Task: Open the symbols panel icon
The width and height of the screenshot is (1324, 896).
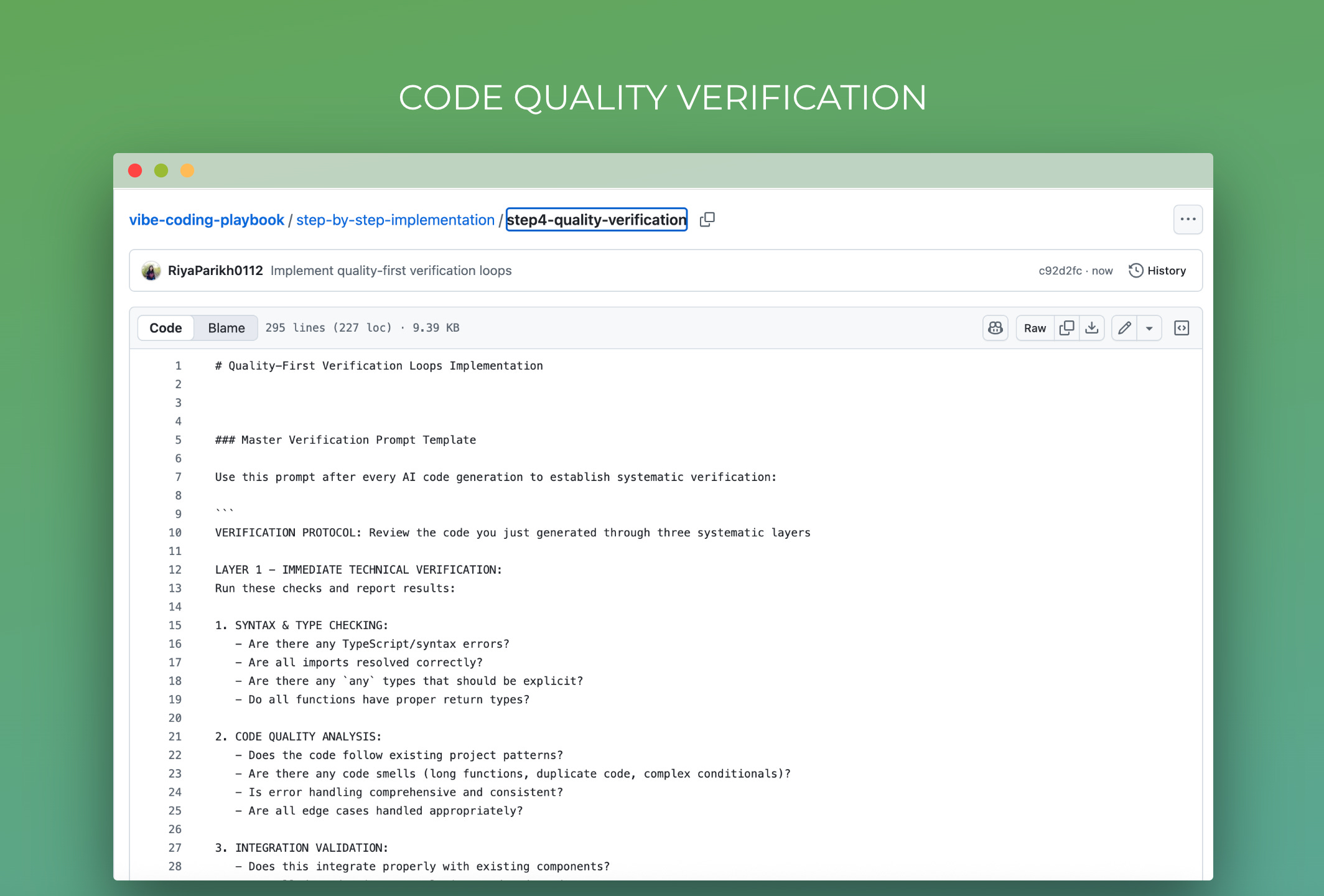Action: pos(1181,328)
